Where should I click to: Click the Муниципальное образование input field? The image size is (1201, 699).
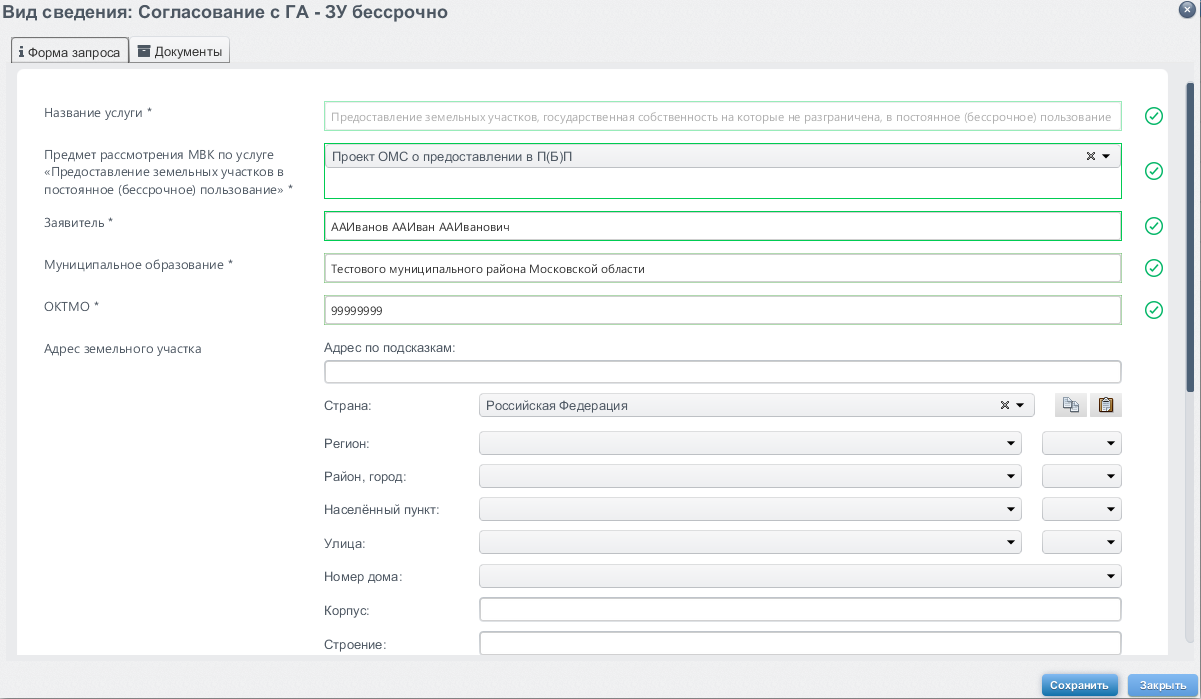click(x=723, y=269)
